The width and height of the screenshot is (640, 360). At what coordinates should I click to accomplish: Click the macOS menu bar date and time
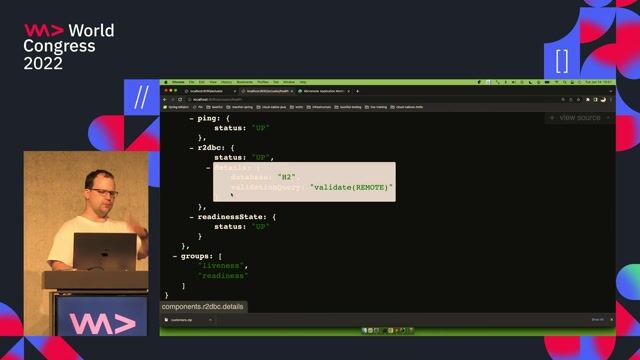pos(599,82)
